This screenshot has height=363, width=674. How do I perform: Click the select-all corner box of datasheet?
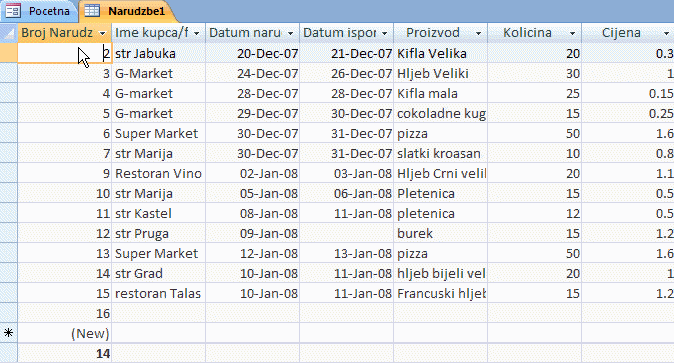tap(9, 33)
